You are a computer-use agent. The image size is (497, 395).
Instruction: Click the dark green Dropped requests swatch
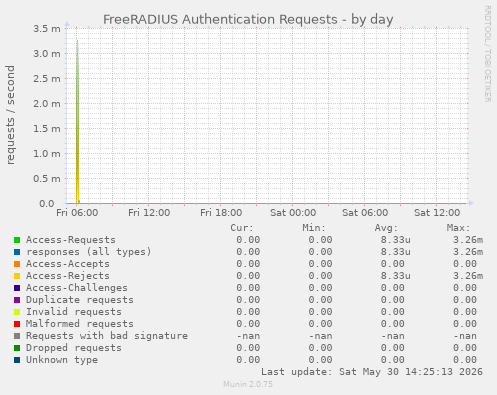[17, 348]
